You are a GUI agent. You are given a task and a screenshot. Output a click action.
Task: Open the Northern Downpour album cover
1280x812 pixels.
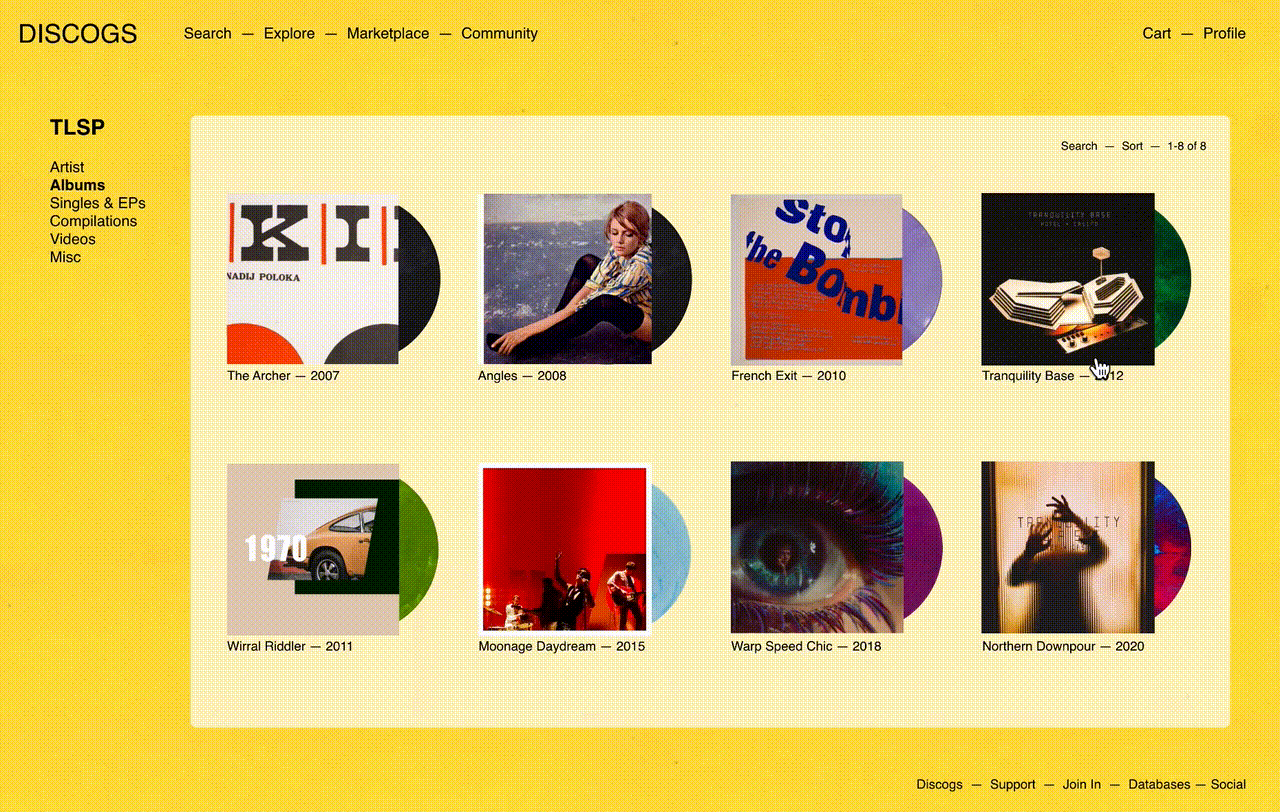[x=1068, y=547]
